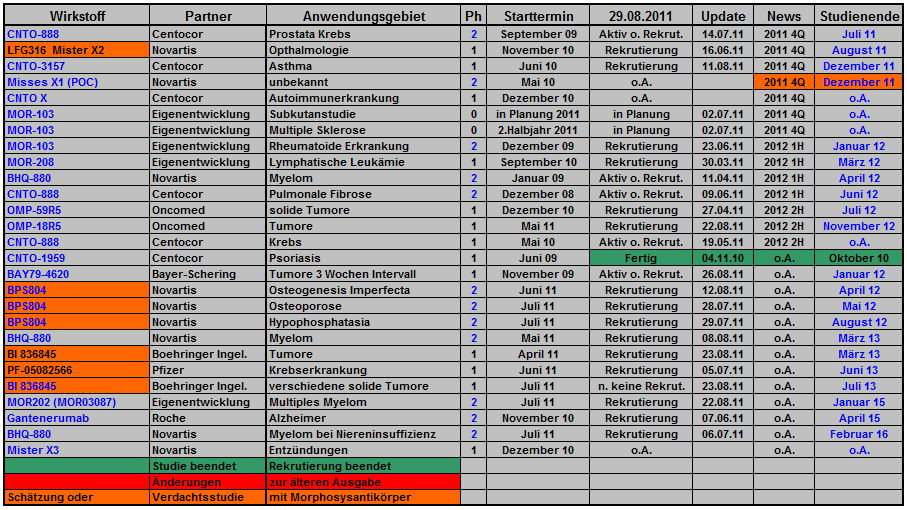Click the Update column header

[723, 16]
